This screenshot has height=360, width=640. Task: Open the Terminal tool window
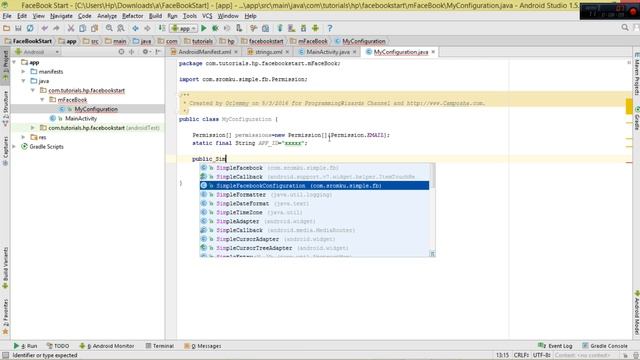pyautogui.click(x=160, y=346)
